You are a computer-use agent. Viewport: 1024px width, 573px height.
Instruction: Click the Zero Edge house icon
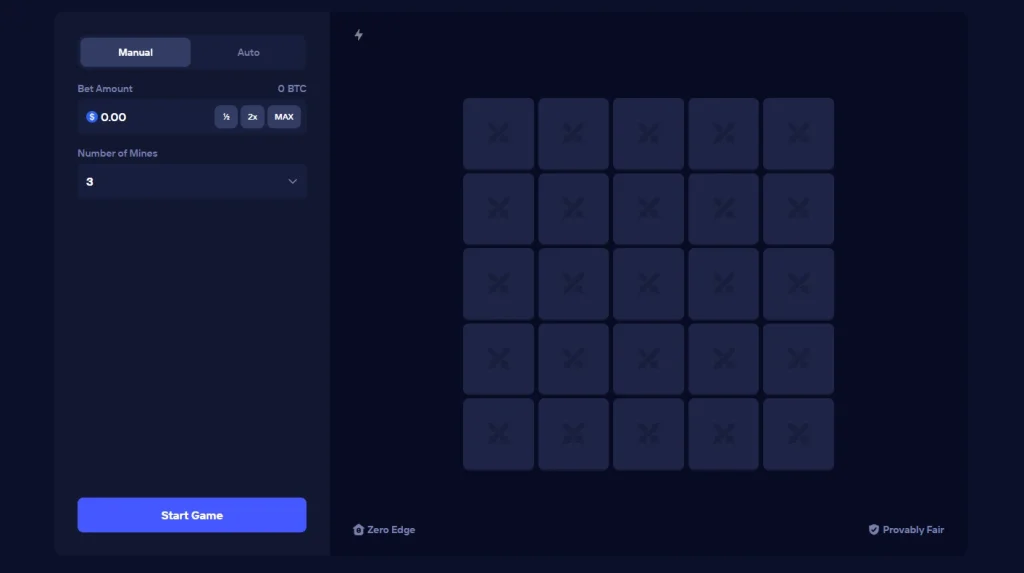(x=359, y=529)
